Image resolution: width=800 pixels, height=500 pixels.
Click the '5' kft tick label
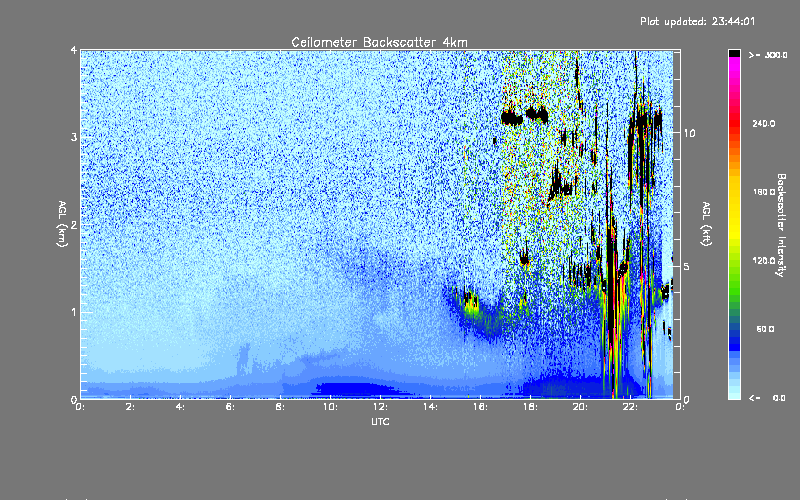pyautogui.click(x=687, y=267)
